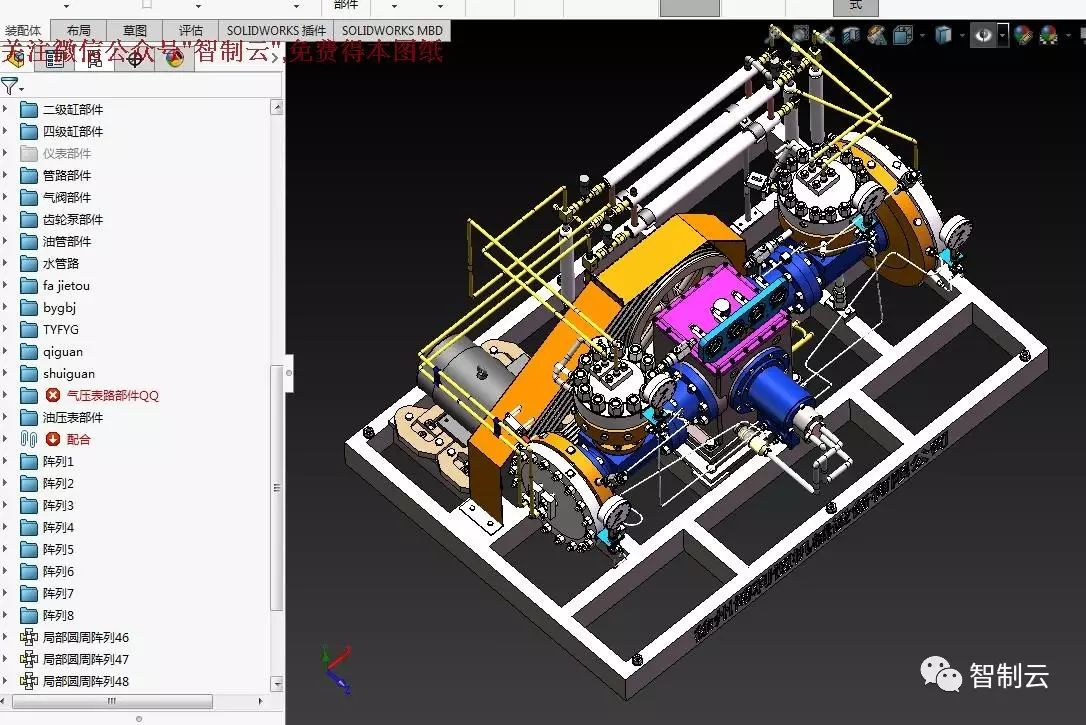The image size is (1086, 725).
Task: Click the tree vertical scrollbar thumb
Action: 276,488
